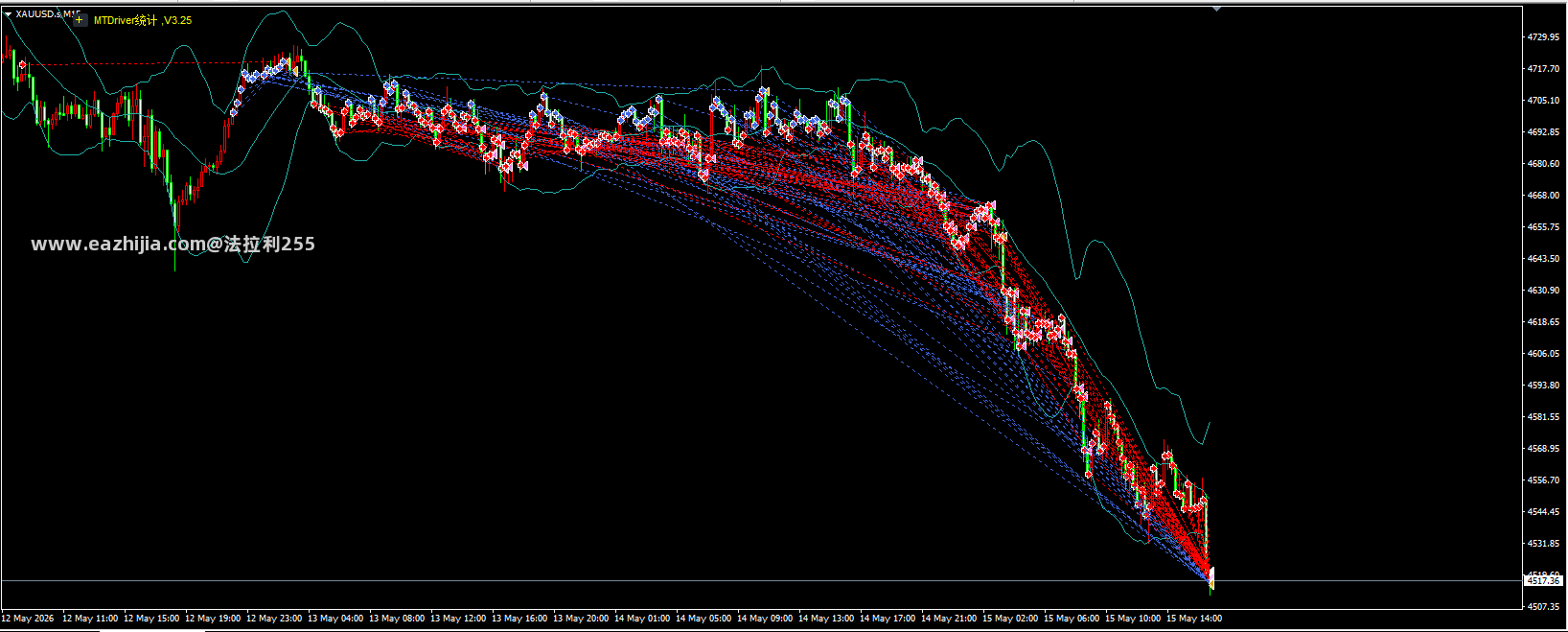
Task: Click the 13 May 16:00 time label
Action: click(519, 619)
